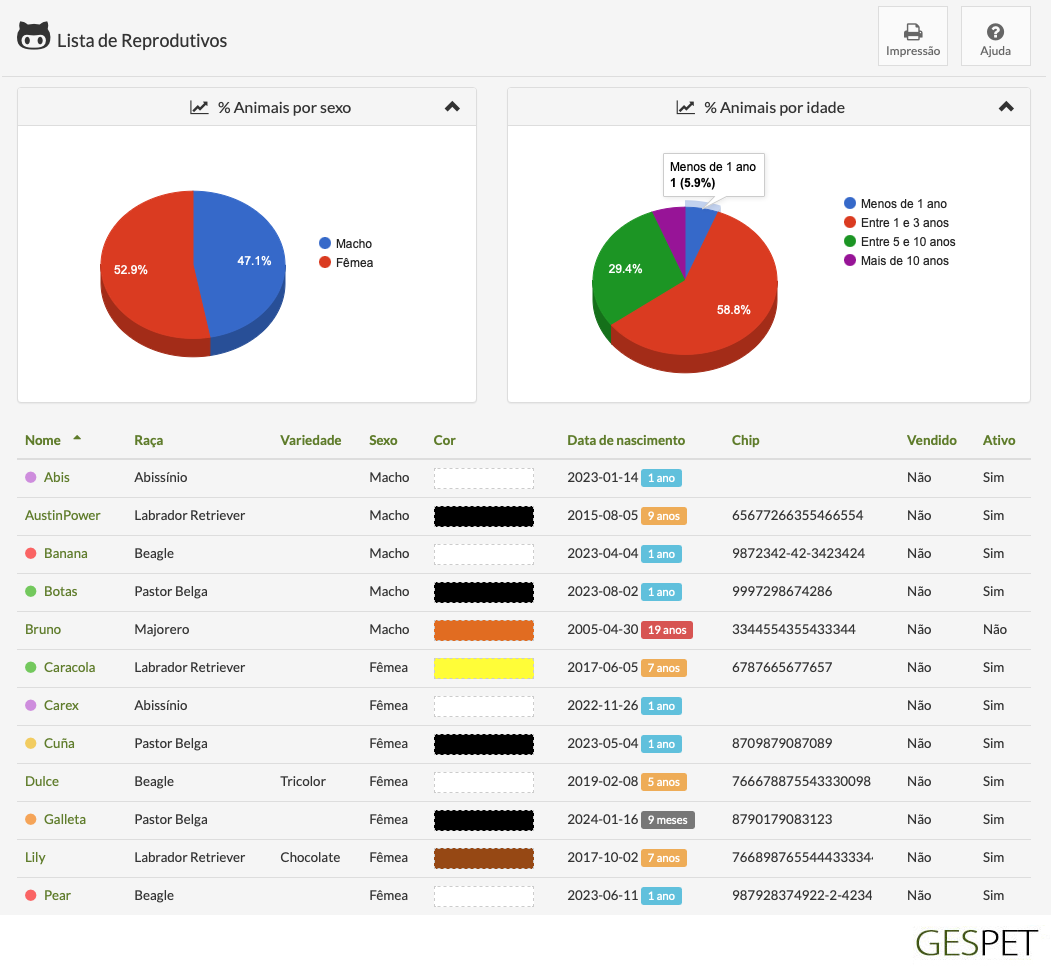Screen dimensions: 1051x974
Task: Open the Pear animal record
Action: click(57, 896)
